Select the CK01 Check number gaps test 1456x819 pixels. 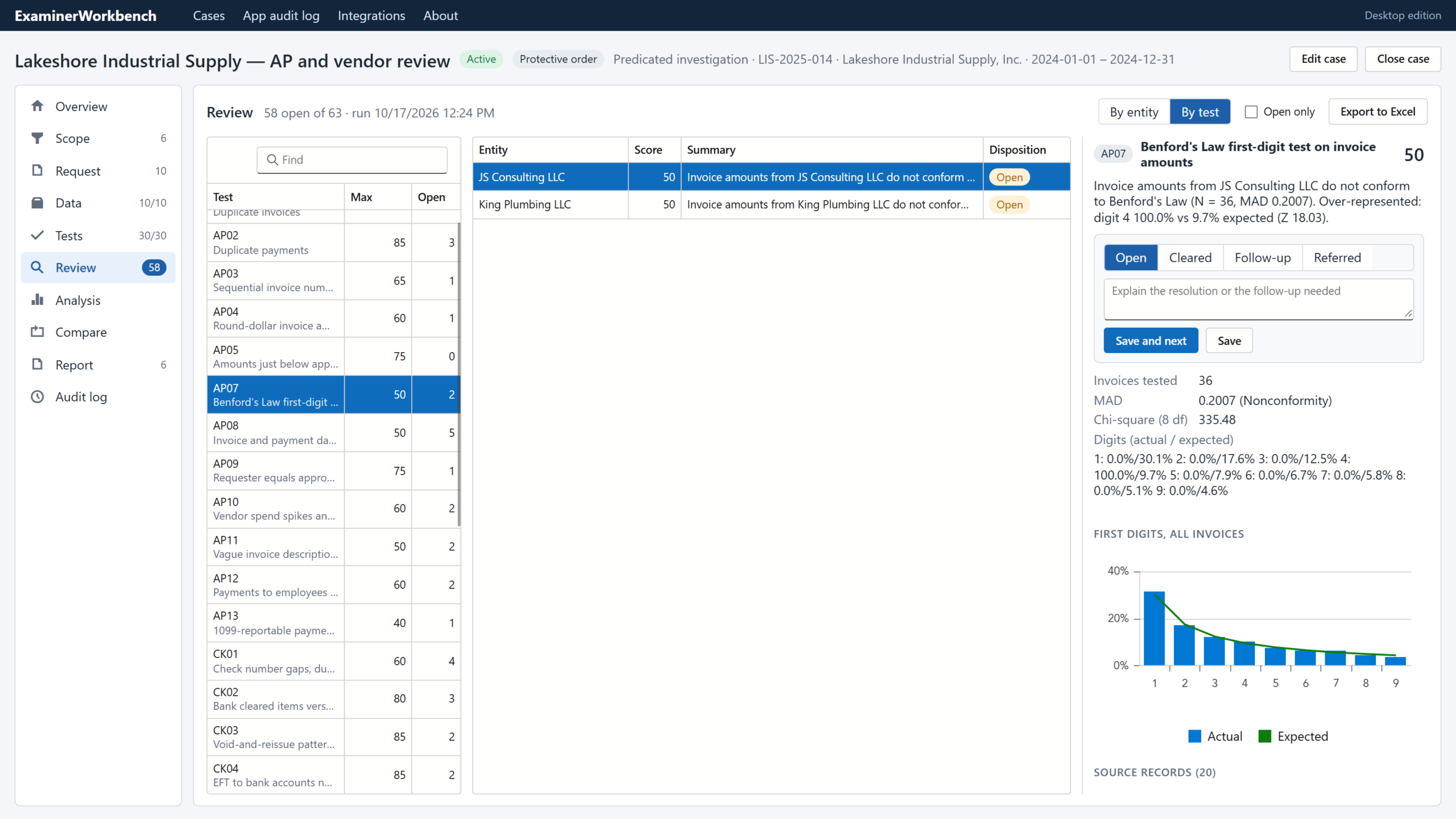click(334, 661)
